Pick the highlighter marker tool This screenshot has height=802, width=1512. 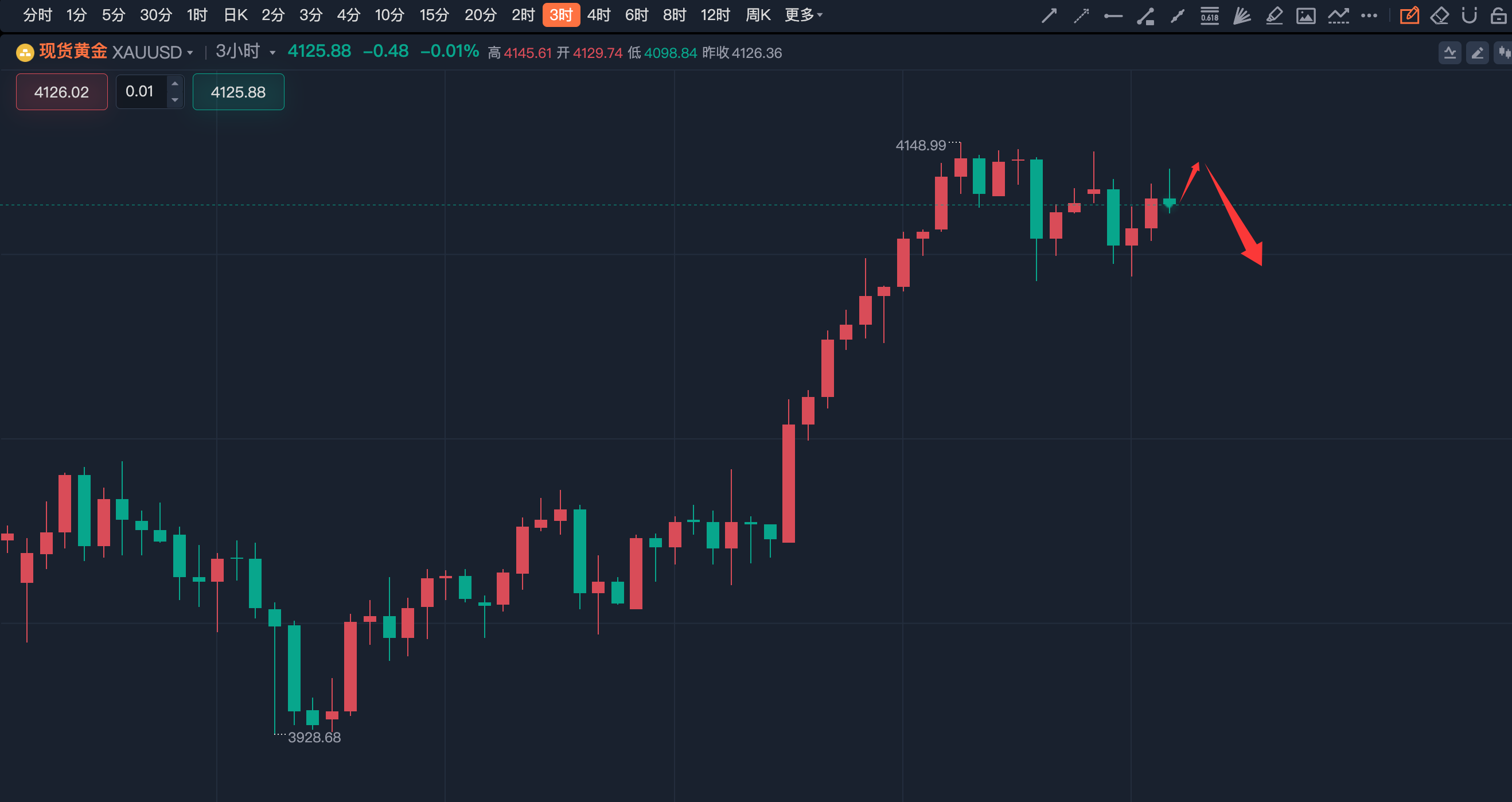click(x=1274, y=16)
